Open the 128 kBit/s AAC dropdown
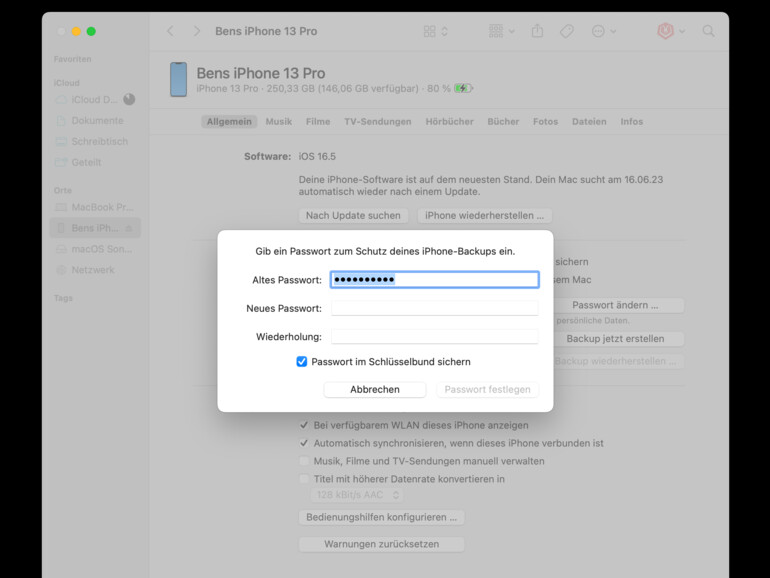The height and width of the screenshot is (578, 770). click(x=358, y=495)
